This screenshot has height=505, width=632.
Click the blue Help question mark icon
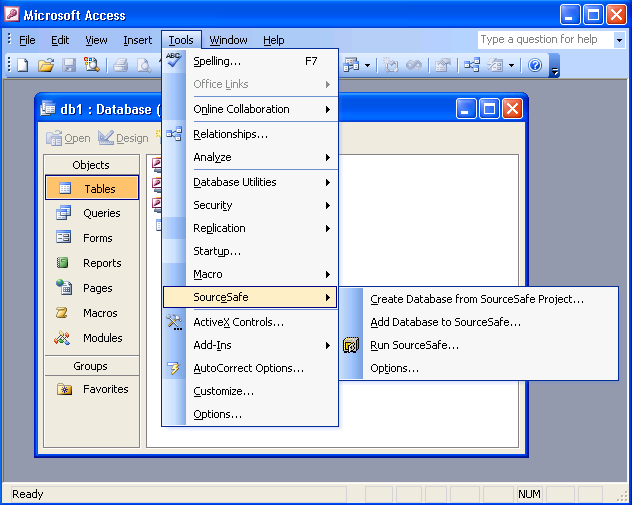click(x=535, y=65)
